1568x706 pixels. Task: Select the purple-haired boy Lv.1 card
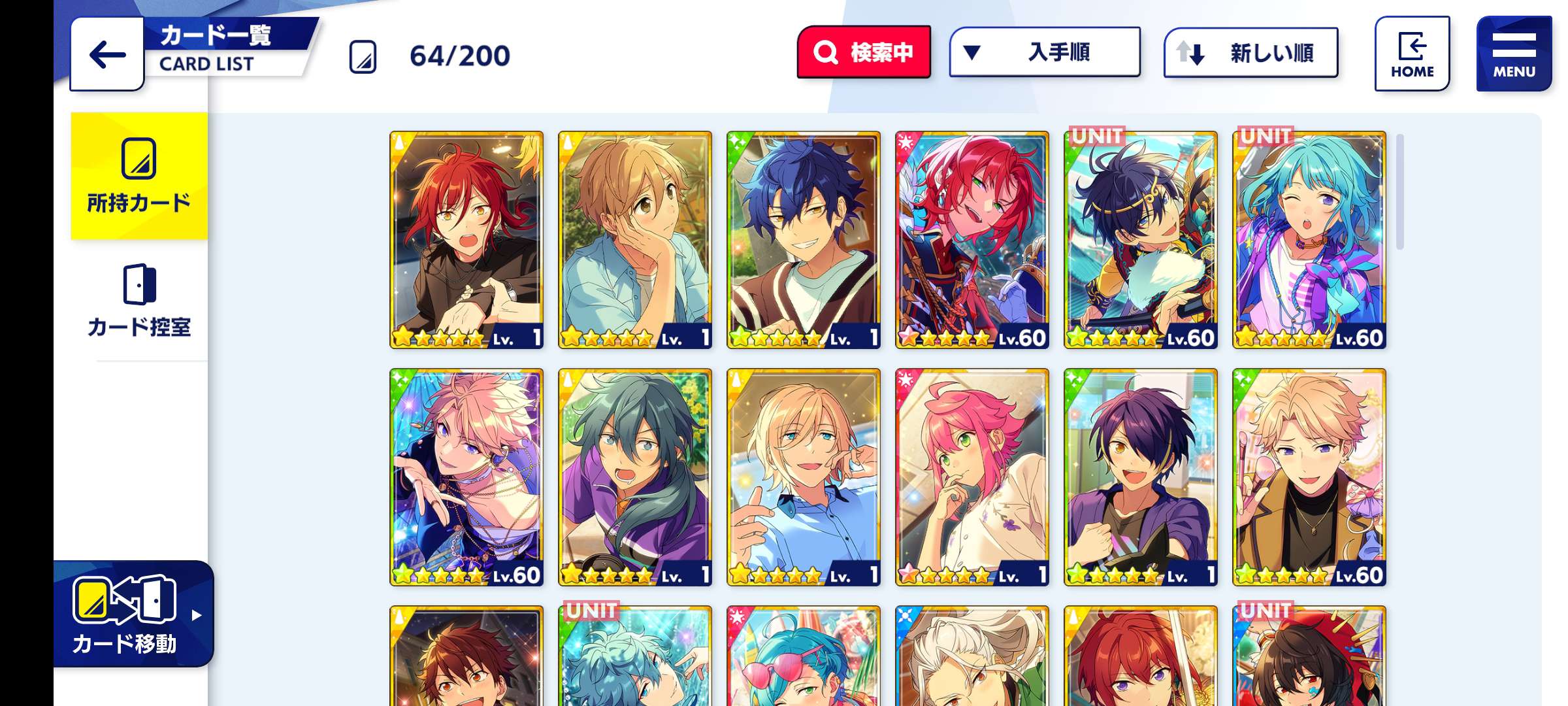pyautogui.click(x=1141, y=477)
